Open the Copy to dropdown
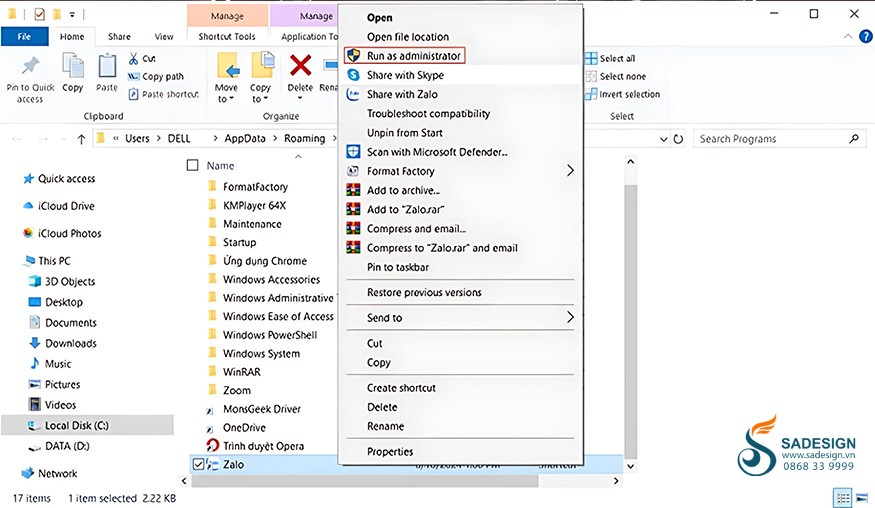The width and height of the screenshot is (875, 508). (x=259, y=94)
